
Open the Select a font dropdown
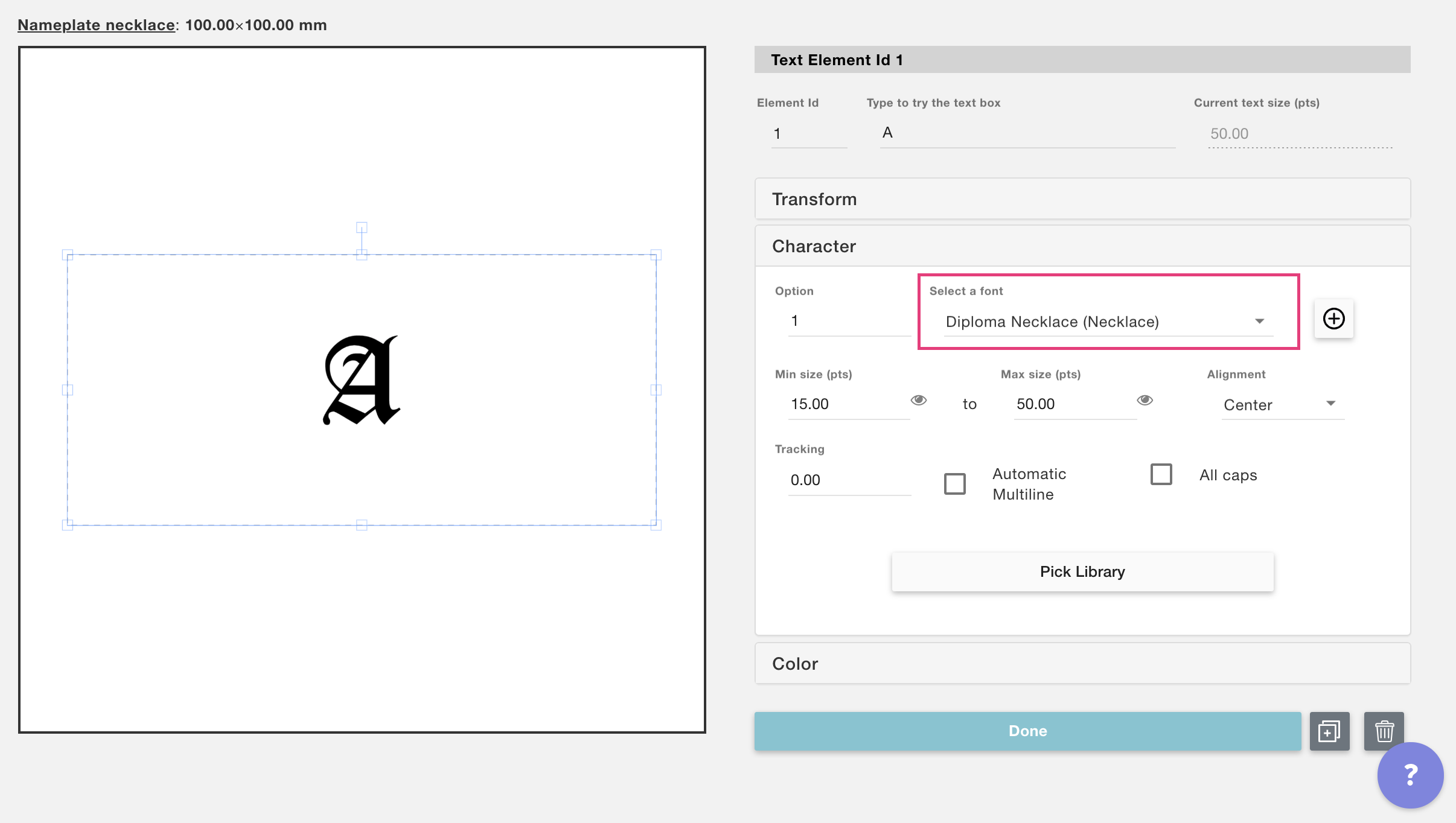click(1108, 322)
